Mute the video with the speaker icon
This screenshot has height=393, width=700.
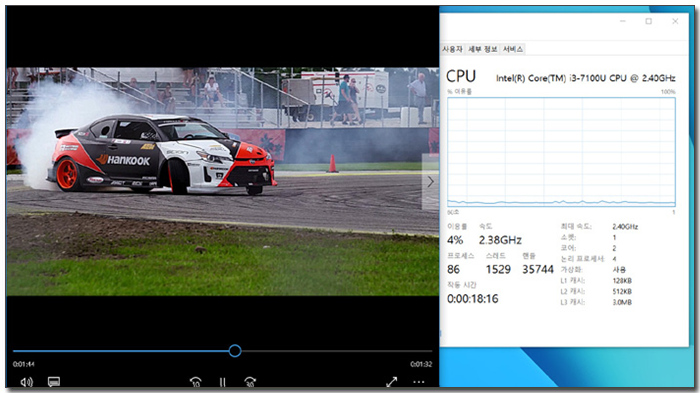[x=26, y=382]
